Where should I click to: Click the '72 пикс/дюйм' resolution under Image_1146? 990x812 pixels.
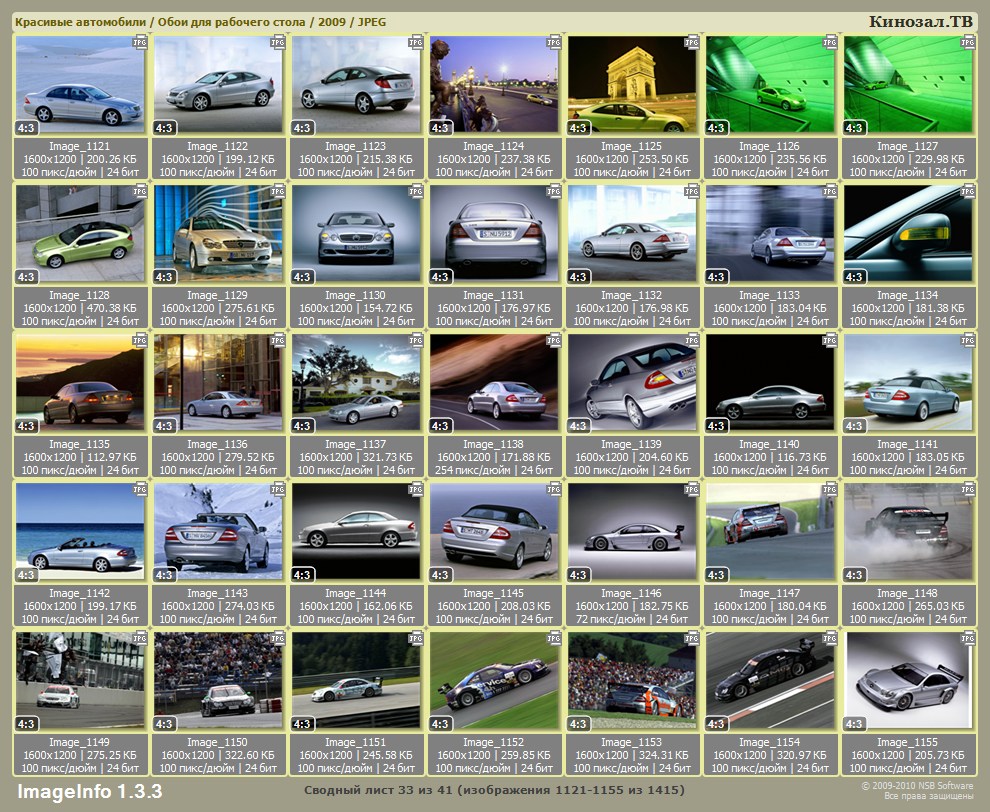pyautogui.click(x=611, y=619)
